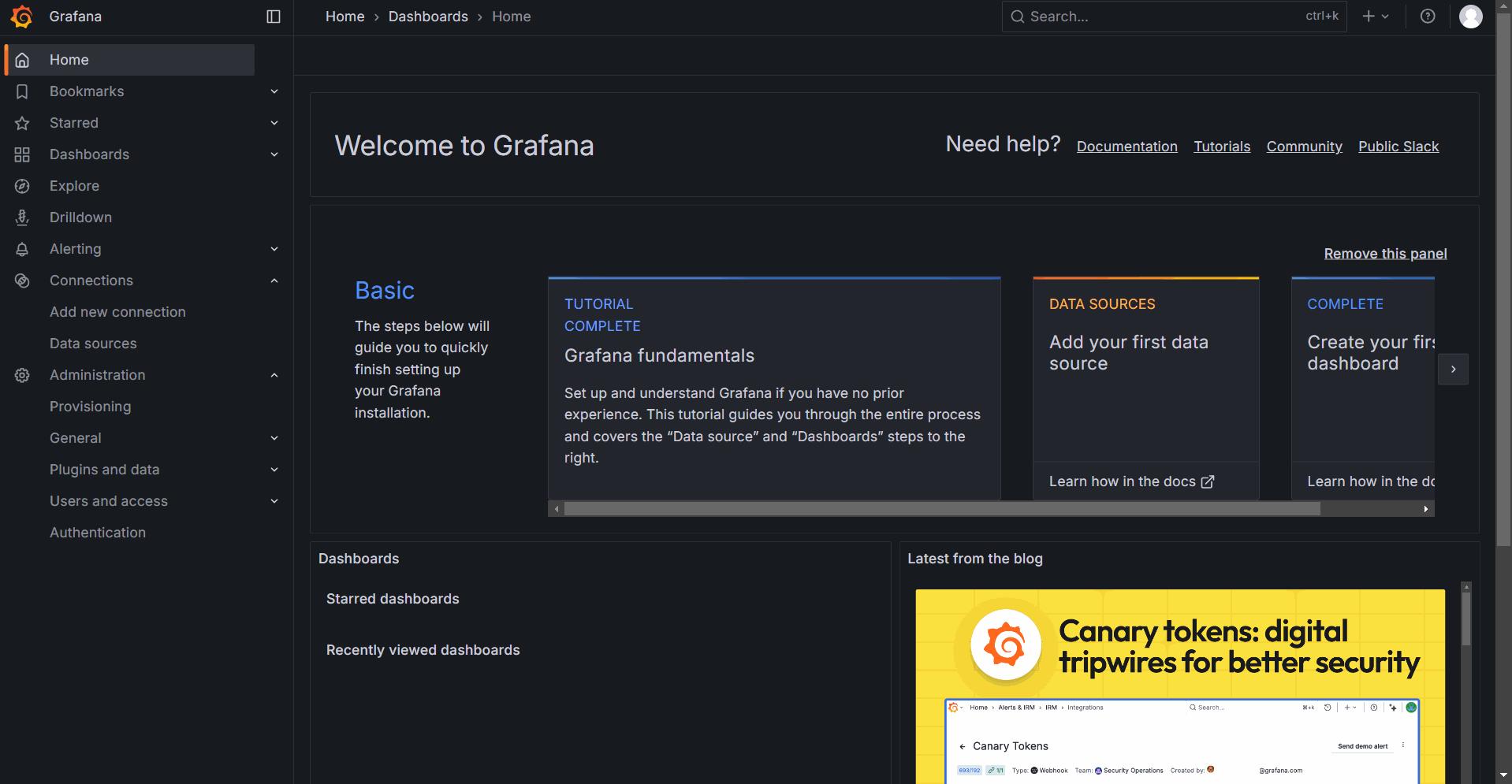Viewport: 1512px width, 784px height.
Task: Open the plus New dropdown
Action: coord(1376,17)
